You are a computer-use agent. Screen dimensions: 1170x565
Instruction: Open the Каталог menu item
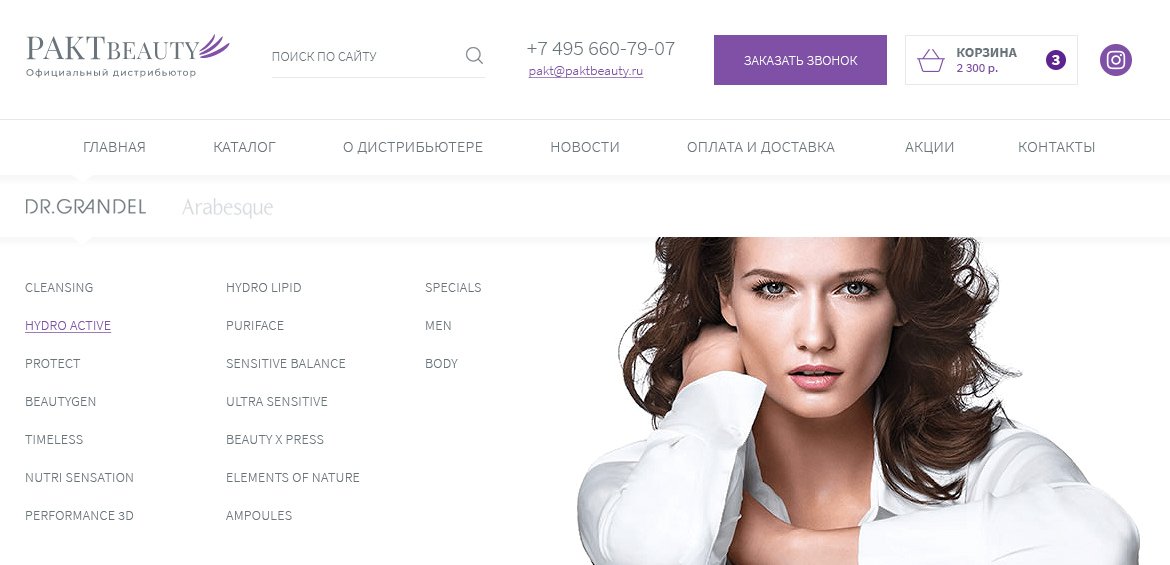point(244,147)
